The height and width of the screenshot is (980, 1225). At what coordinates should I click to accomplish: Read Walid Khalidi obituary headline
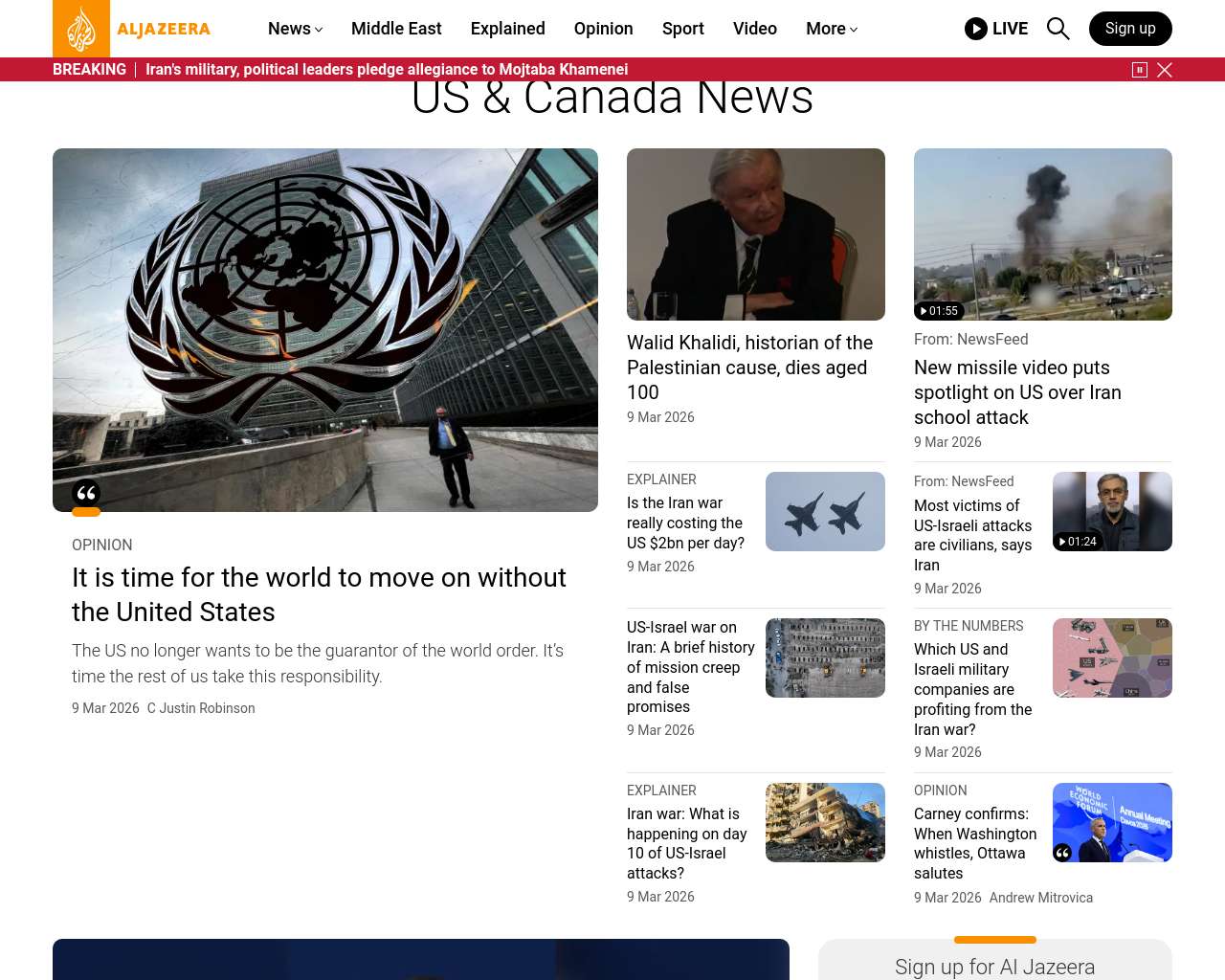pos(750,367)
